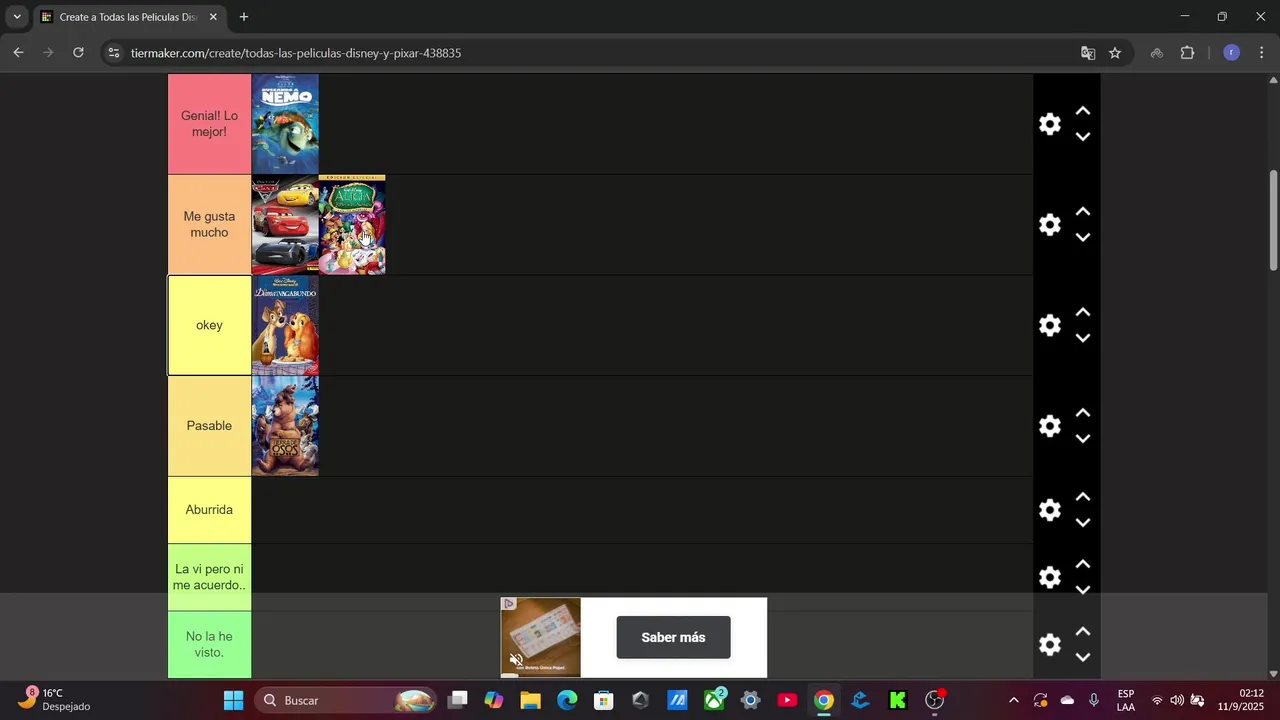Open settings gear for 'Genial! Lo mejor!' tier
1280x720 pixels.
pyautogui.click(x=1050, y=124)
